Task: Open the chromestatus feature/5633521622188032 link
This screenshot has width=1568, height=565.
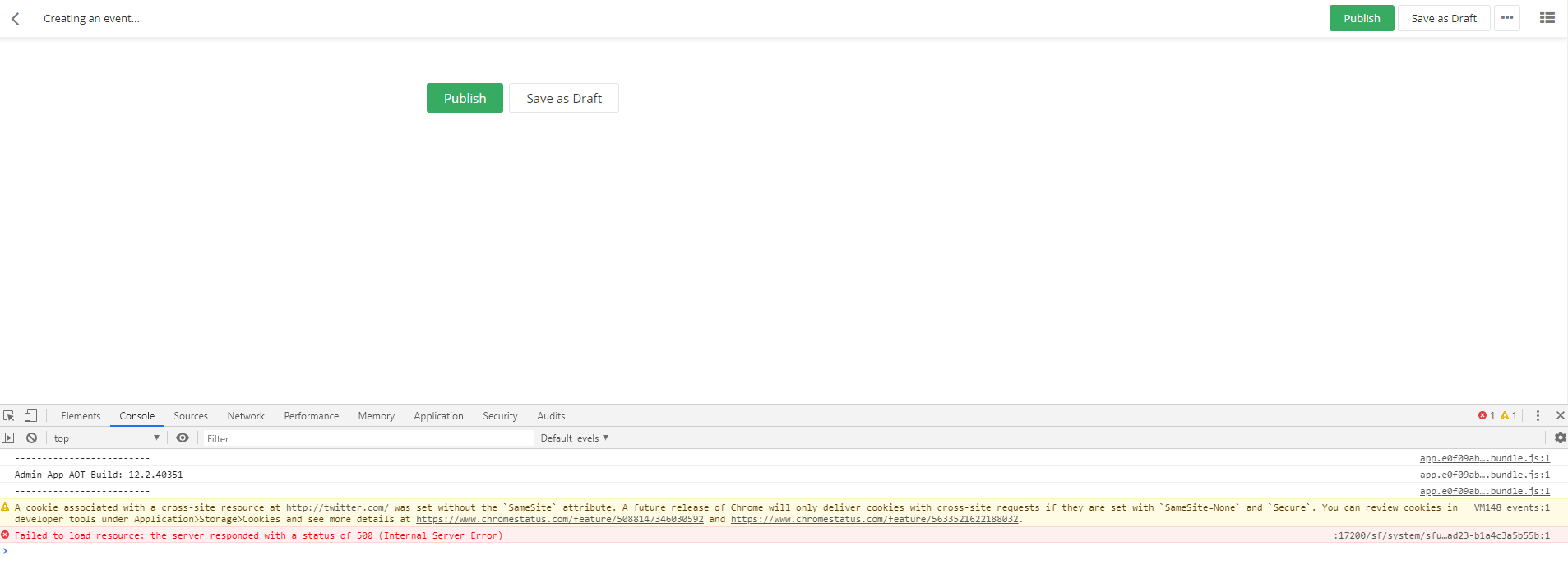Action: (x=874, y=519)
